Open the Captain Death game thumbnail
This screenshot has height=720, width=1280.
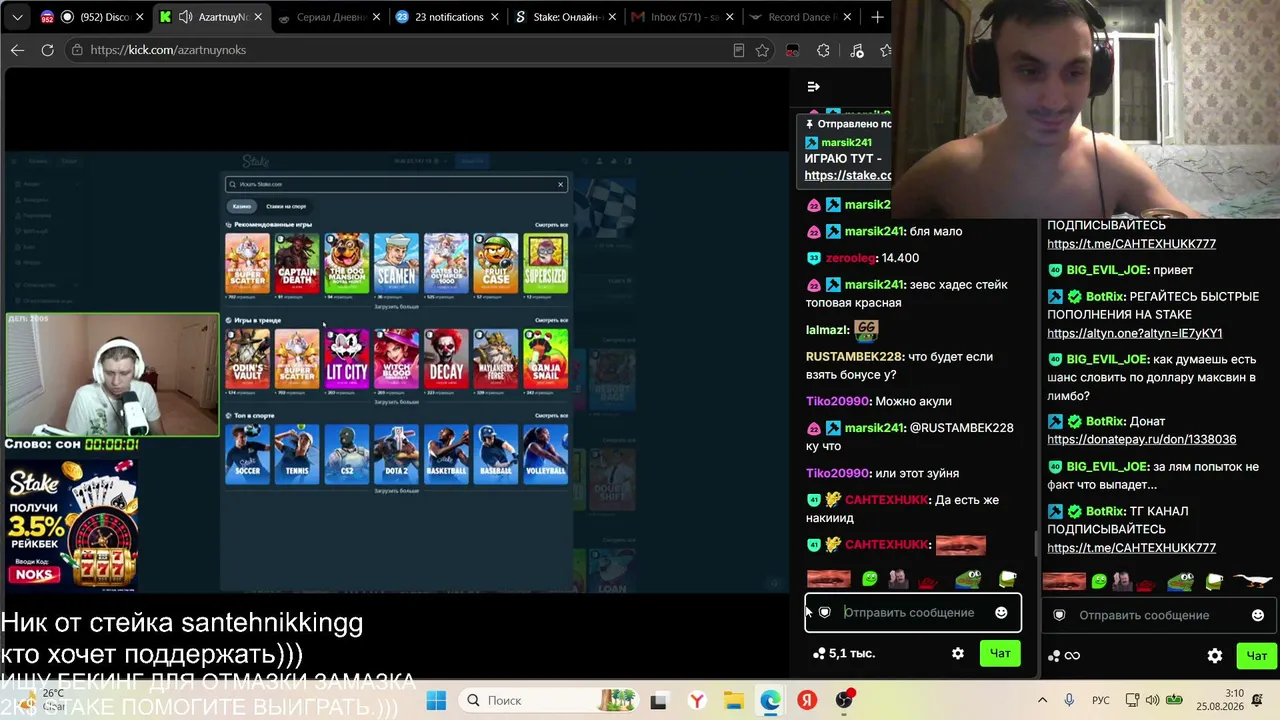coord(297,263)
